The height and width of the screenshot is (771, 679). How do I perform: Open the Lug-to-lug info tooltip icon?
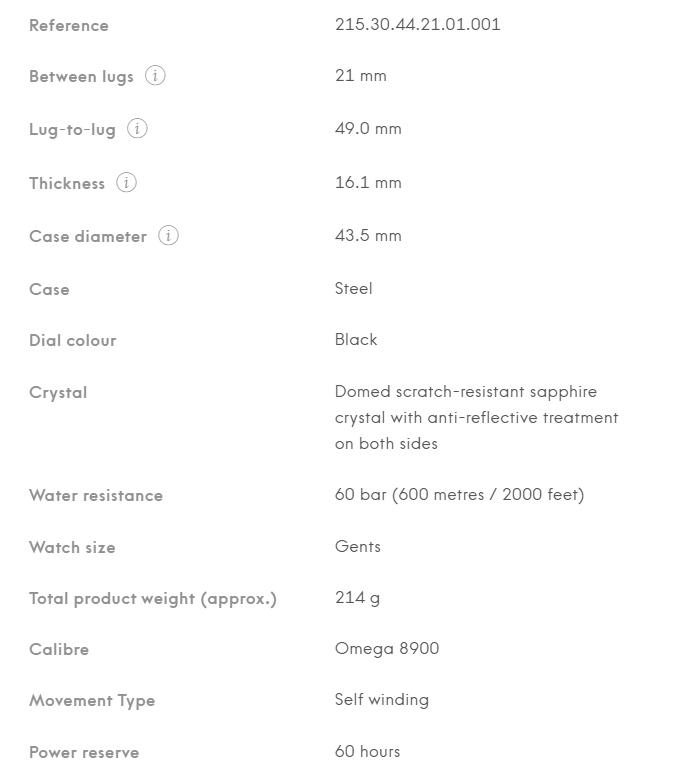coord(137,129)
